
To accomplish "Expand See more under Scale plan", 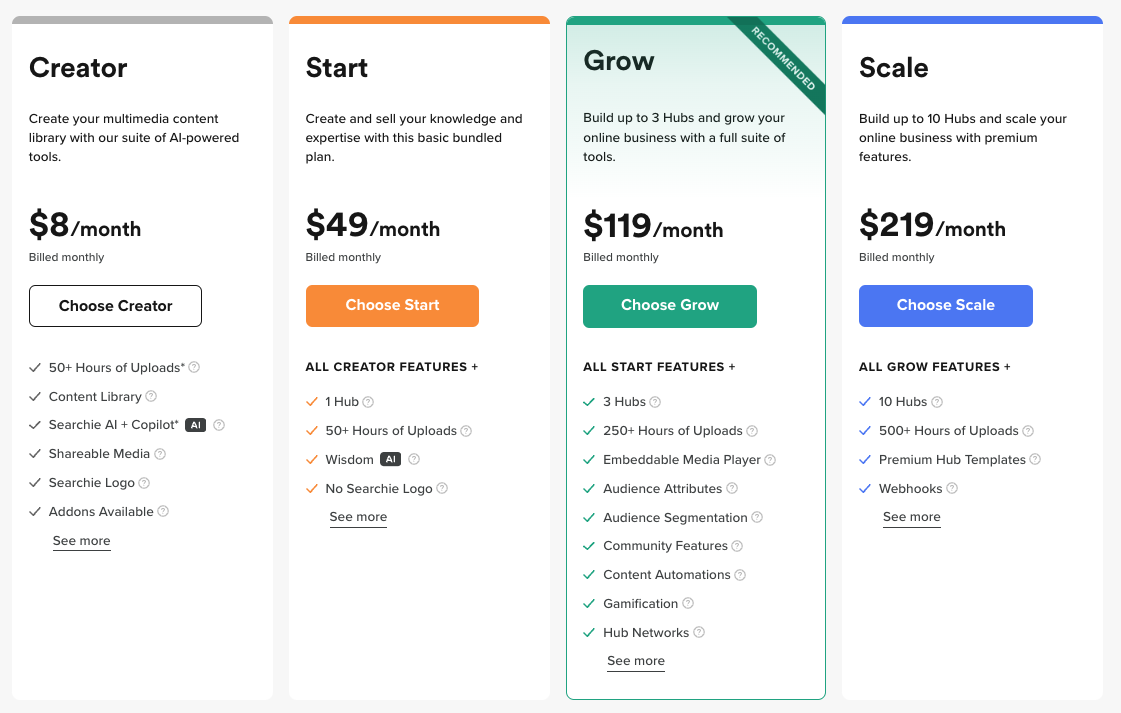I will tap(911, 517).
